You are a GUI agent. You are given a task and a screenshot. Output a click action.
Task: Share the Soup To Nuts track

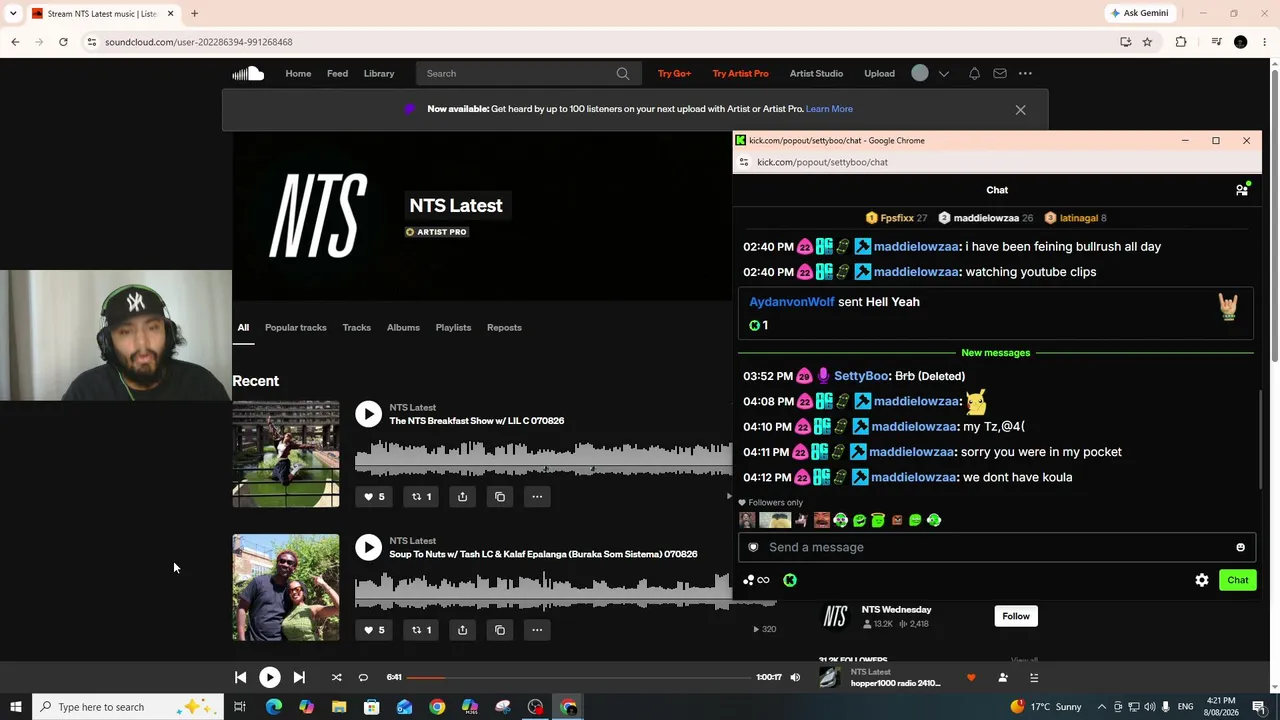462,630
